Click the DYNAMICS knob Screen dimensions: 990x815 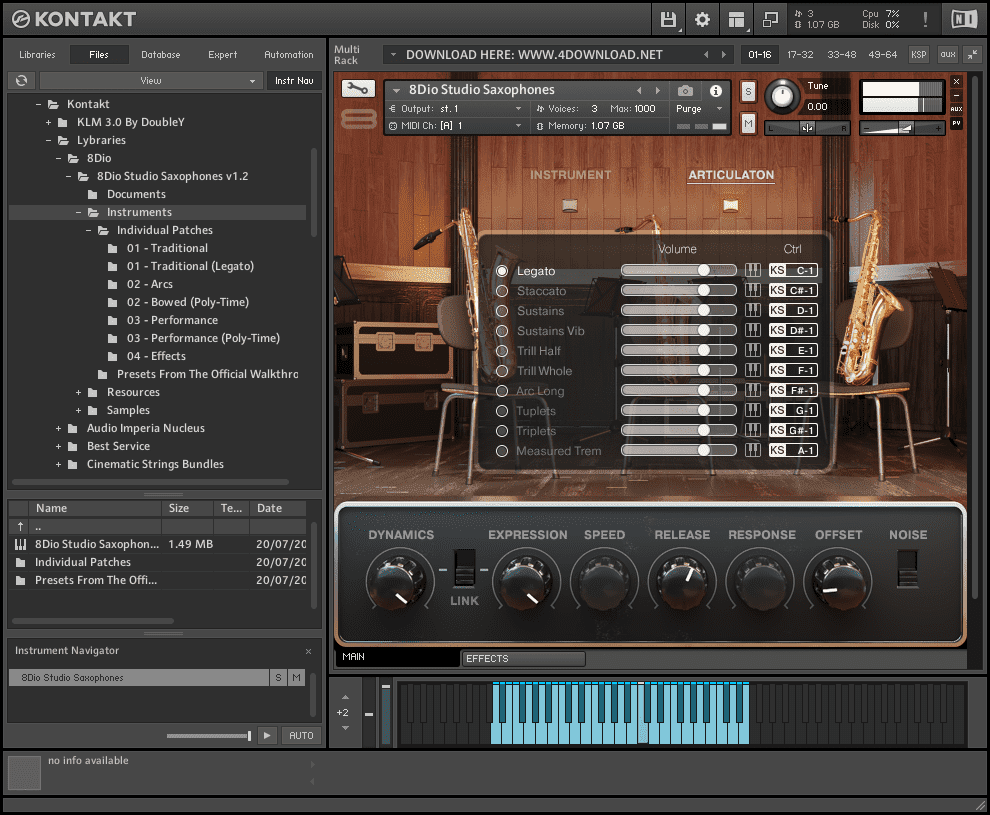pos(400,580)
